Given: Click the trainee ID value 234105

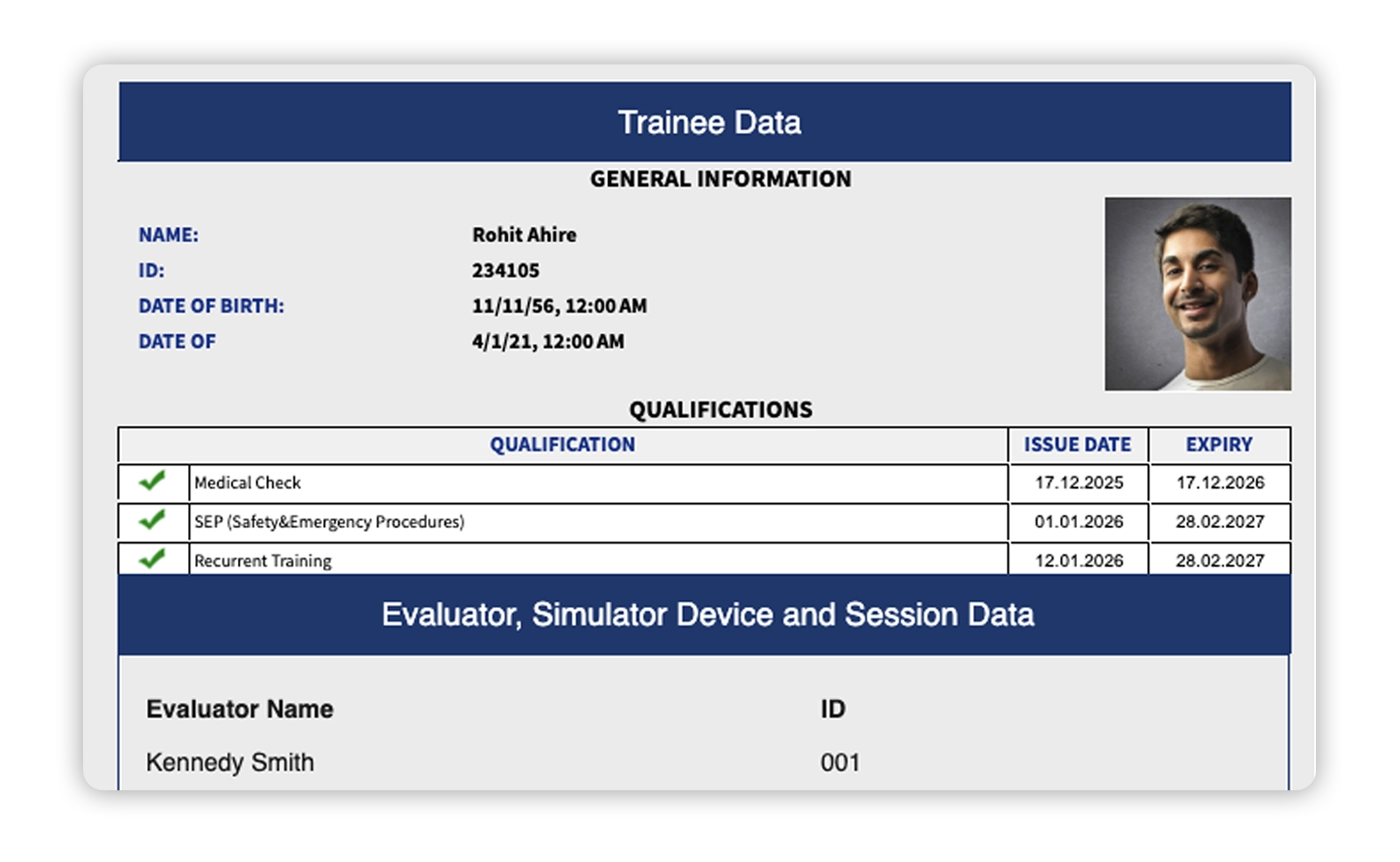Looking at the screenshot, I should (505, 270).
